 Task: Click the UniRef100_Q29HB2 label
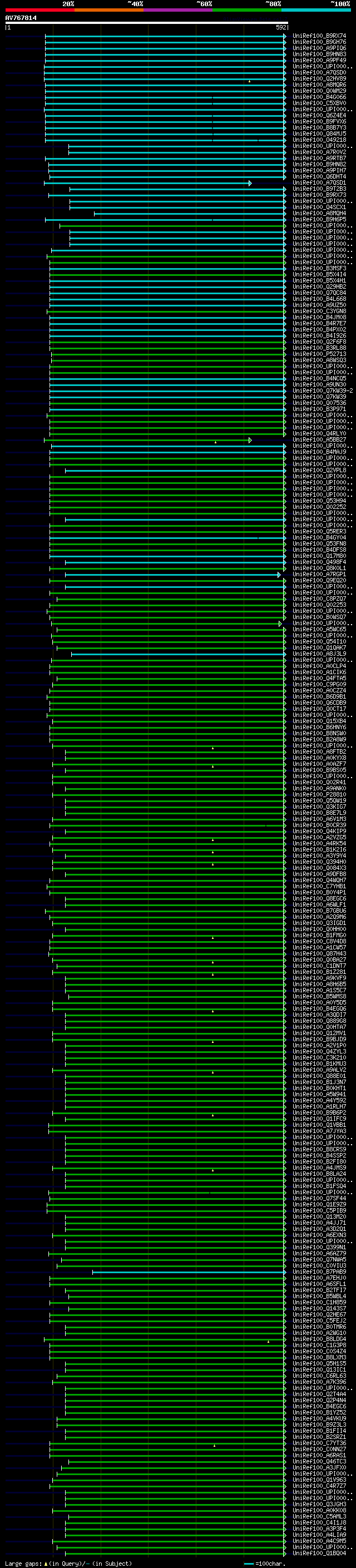tap(319, 286)
